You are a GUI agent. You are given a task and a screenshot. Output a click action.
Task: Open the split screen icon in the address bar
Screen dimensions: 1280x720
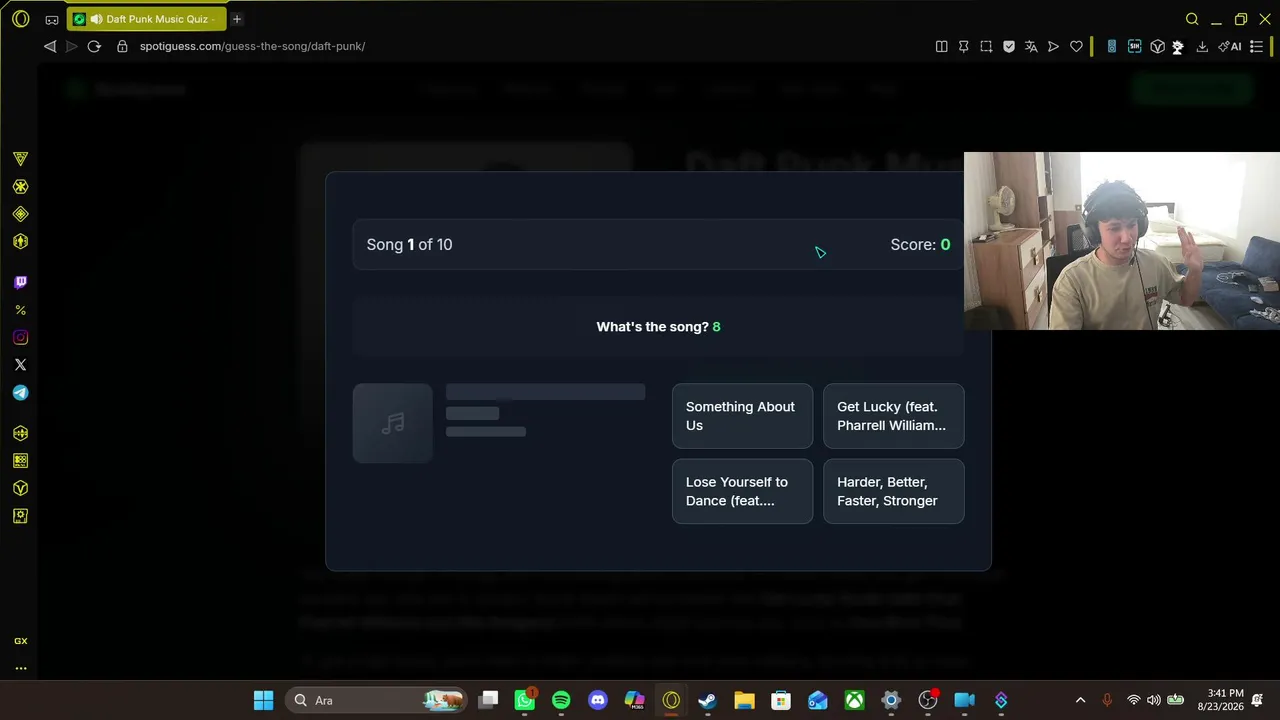point(941,46)
